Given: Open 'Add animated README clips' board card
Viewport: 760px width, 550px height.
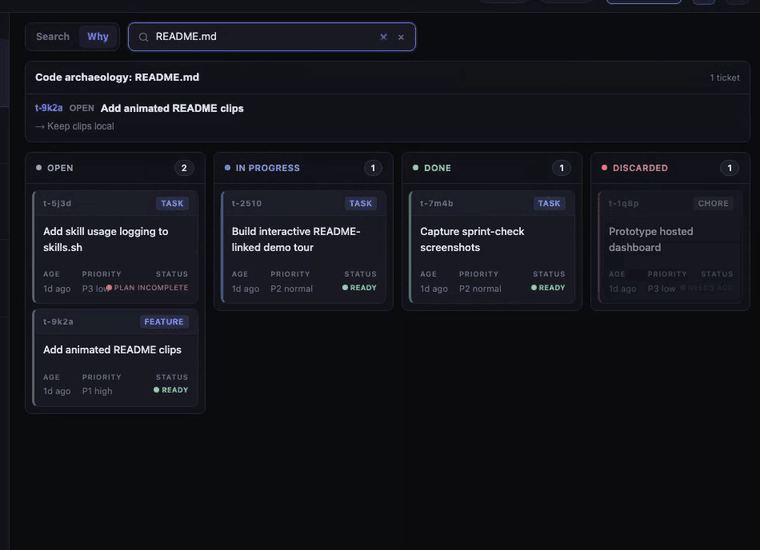Looking at the screenshot, I should 115,358.
